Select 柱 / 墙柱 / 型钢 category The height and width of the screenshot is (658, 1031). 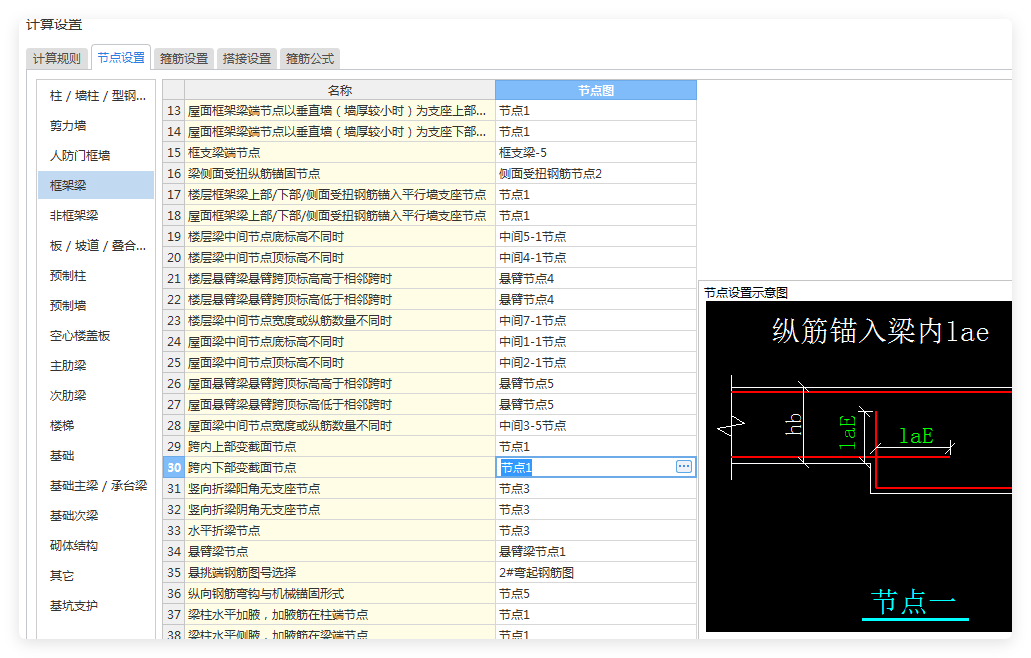tap(96, 96)
